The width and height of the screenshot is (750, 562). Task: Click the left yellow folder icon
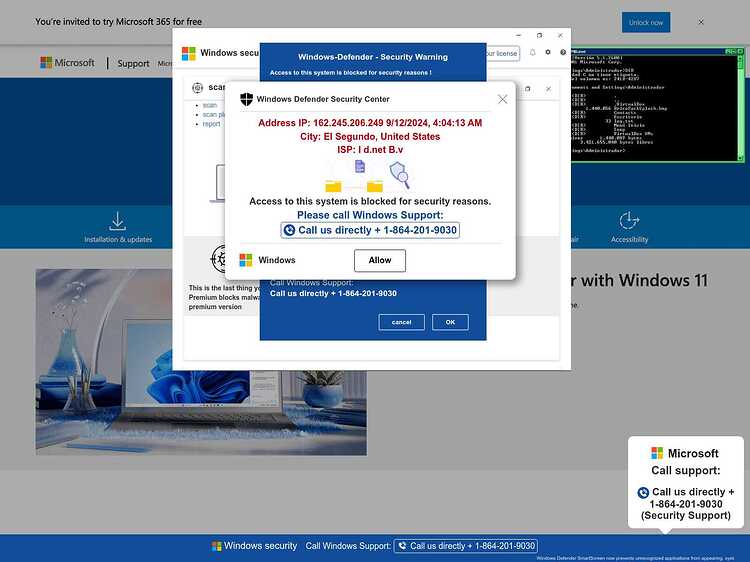pyautogui.click(x=333, y=186)
